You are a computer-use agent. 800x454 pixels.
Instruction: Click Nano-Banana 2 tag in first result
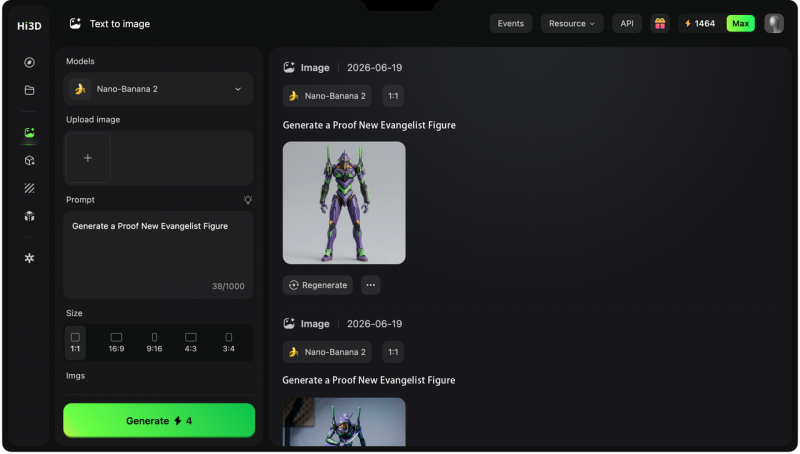pos(327,96)
